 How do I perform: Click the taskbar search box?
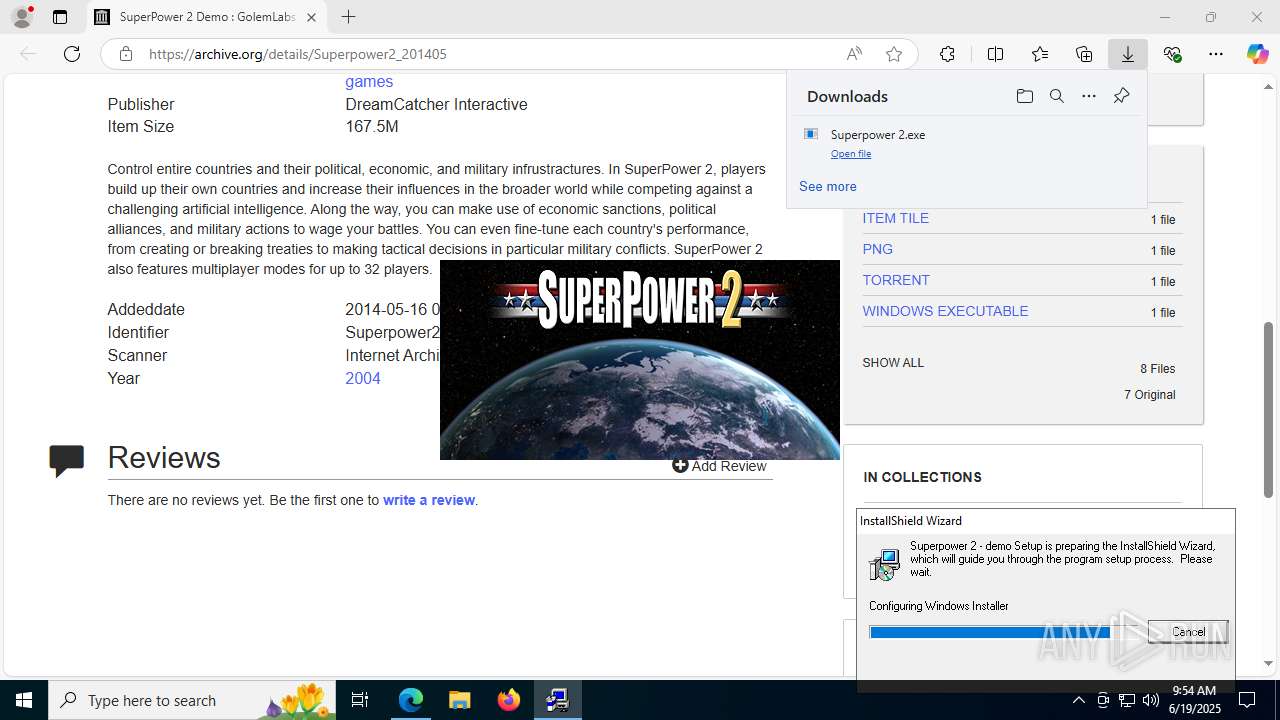(192, 700)
